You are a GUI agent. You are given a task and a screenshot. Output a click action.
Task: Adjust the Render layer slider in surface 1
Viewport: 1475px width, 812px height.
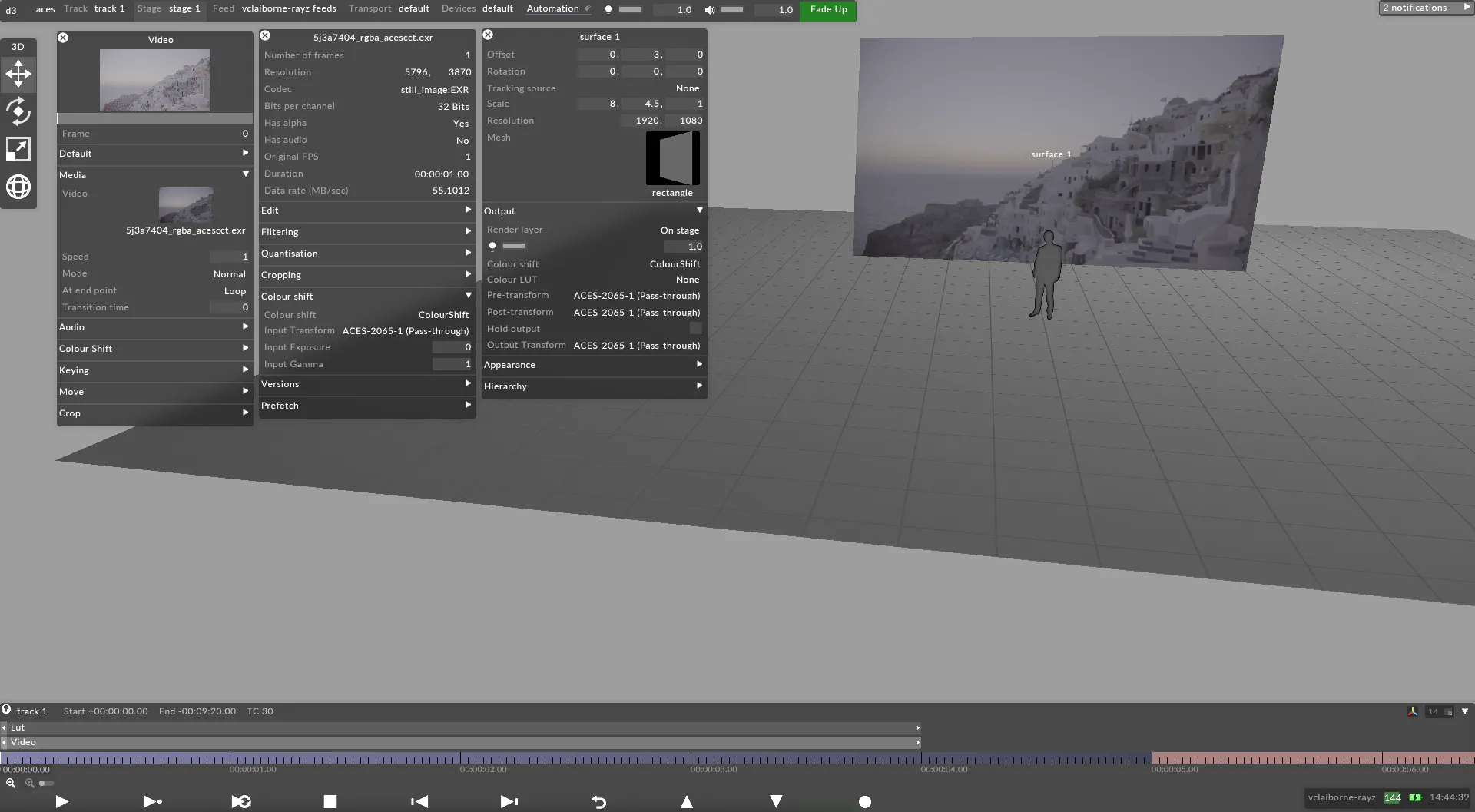coord(513,246)
